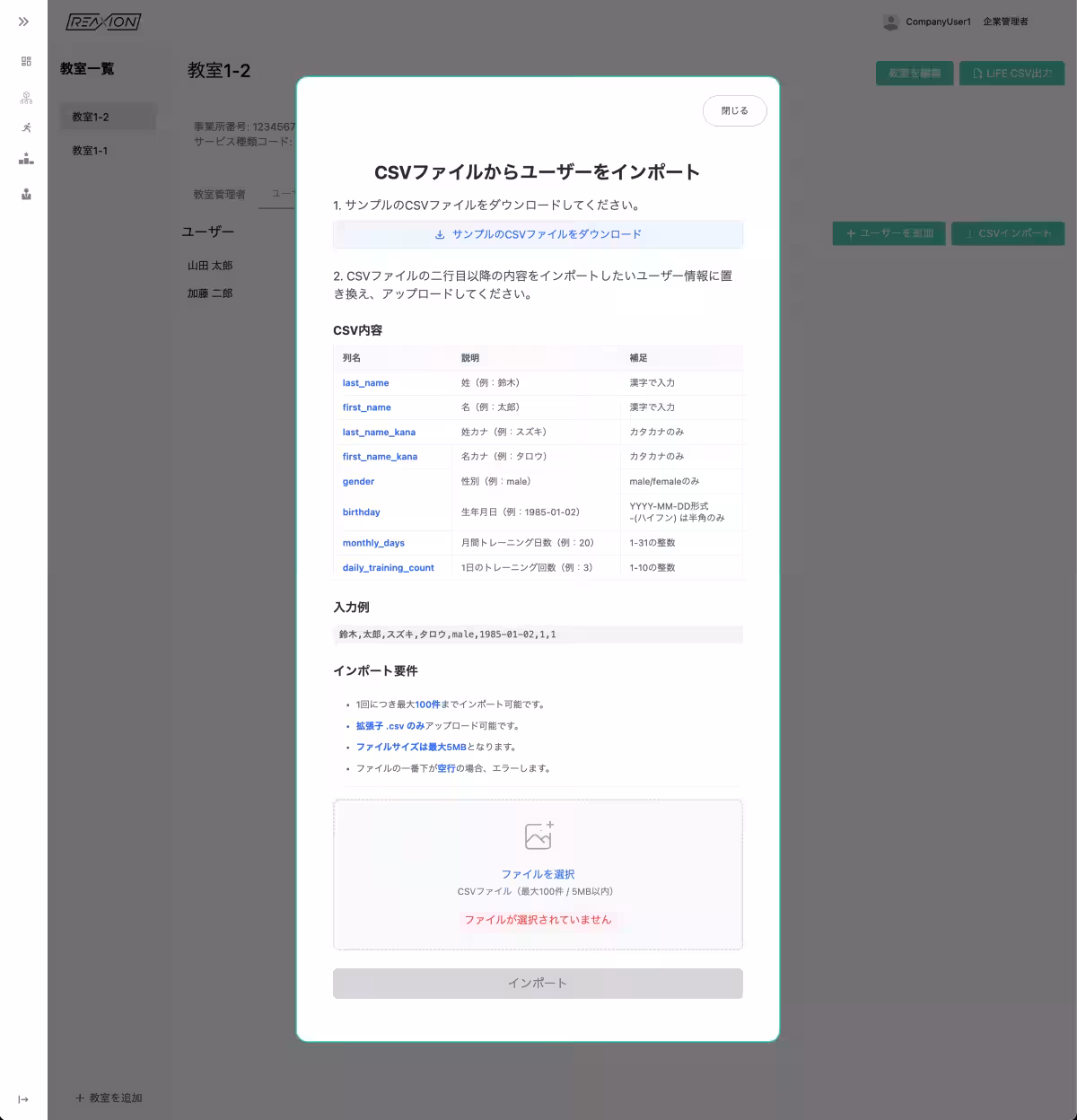The width and height of the screenshot is (1077, 1120).
Task: Select 教室1-2 in the classroom list
Action: [x=91, y=117]
